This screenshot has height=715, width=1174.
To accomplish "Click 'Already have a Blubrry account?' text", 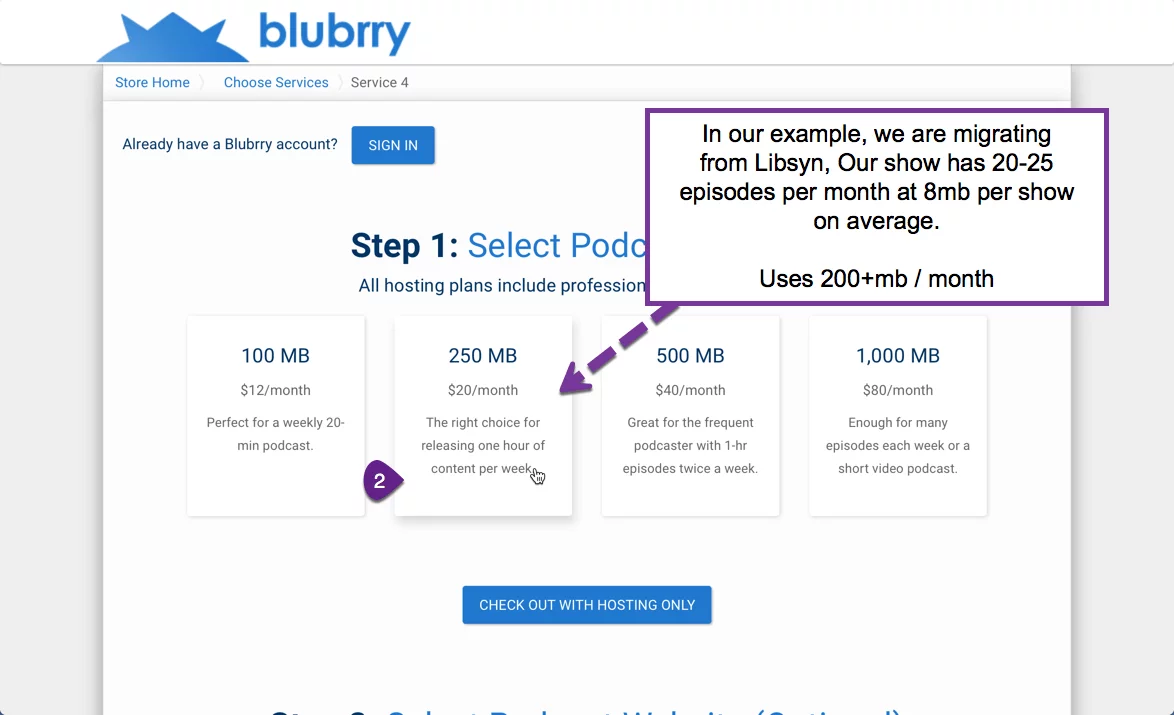I will click(x=230, y=144).
